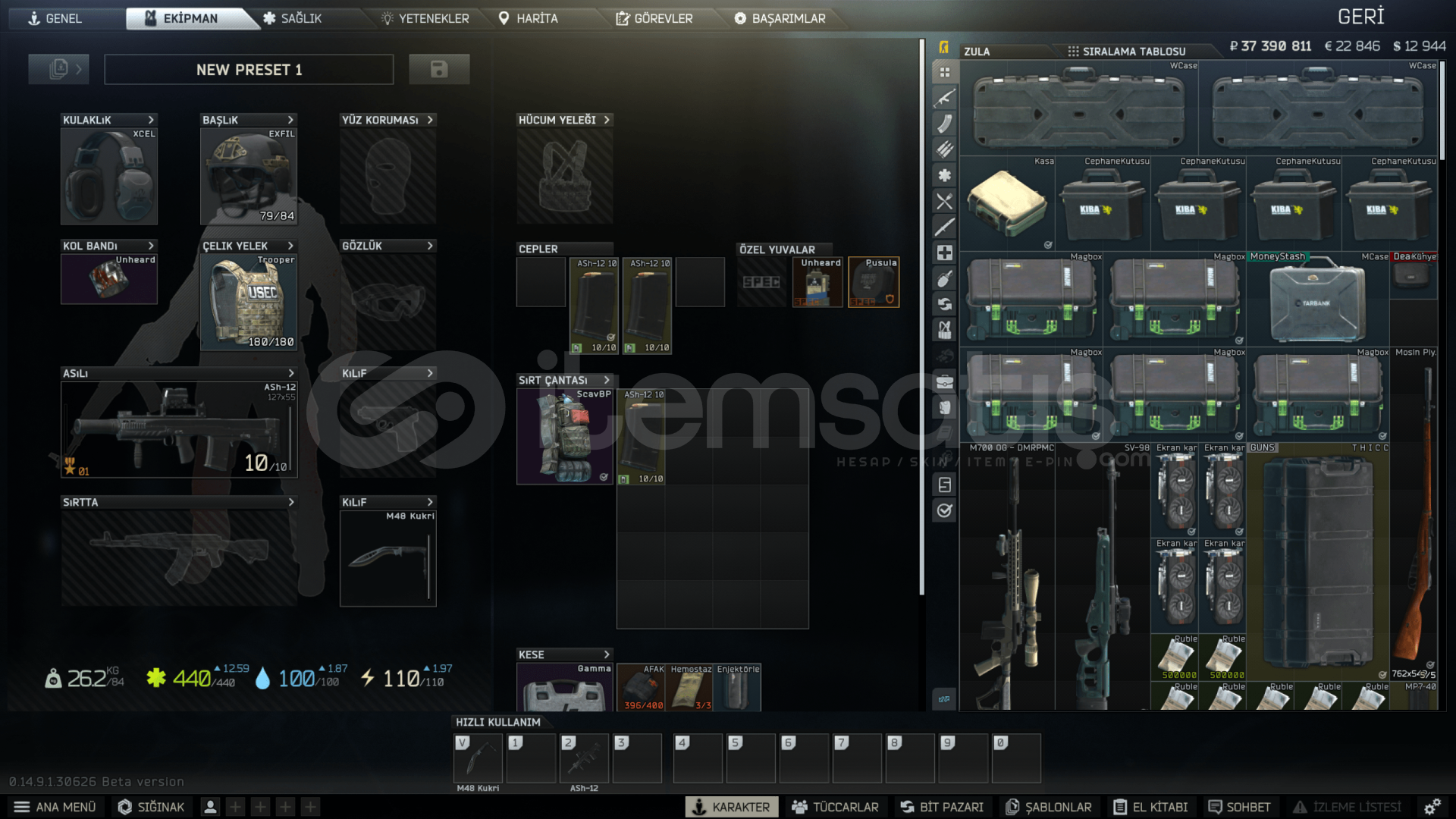The image size is (1456, 819).
Task: Click the checkmark circle filter icon
Action: coord(944,510)
